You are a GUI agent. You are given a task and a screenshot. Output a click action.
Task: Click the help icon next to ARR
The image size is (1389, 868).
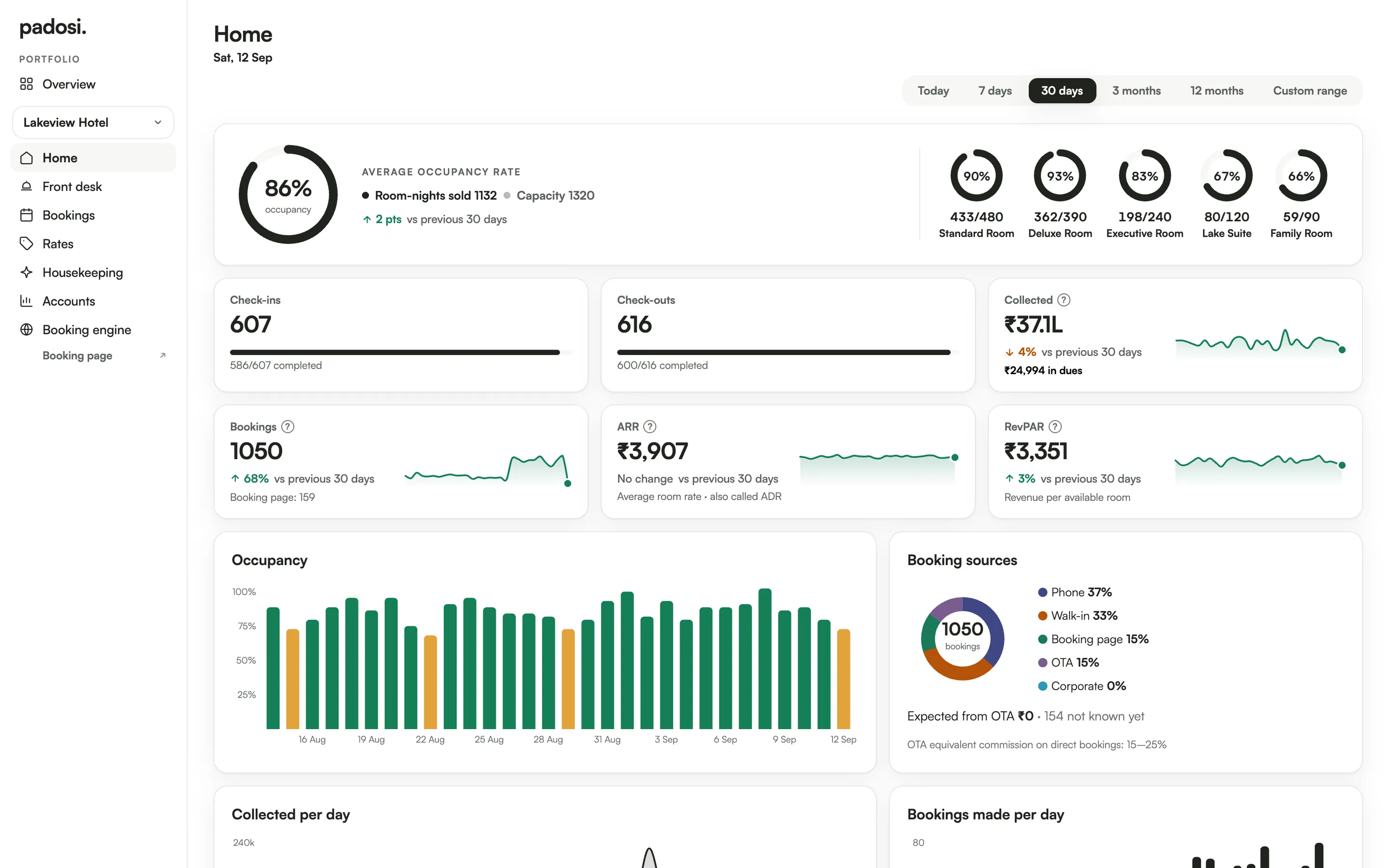650,427
